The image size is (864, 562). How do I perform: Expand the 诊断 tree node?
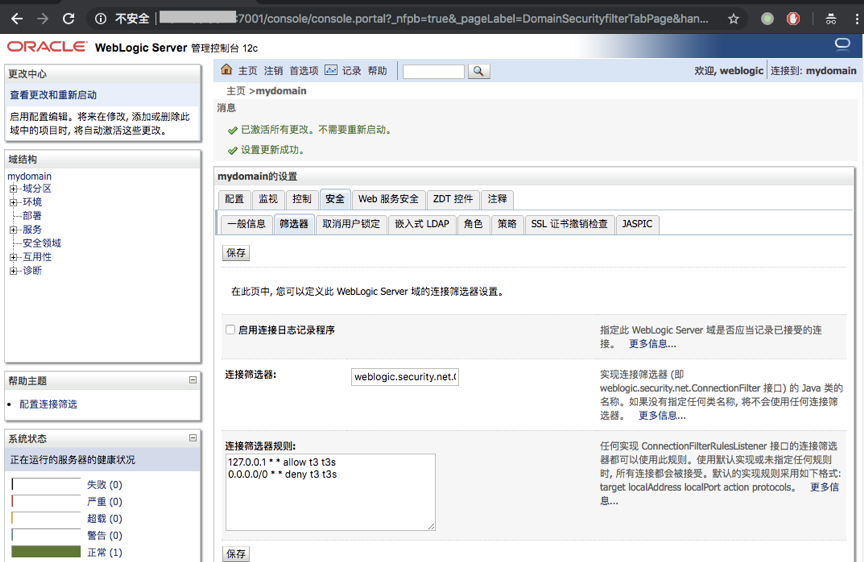coord(13,271)
